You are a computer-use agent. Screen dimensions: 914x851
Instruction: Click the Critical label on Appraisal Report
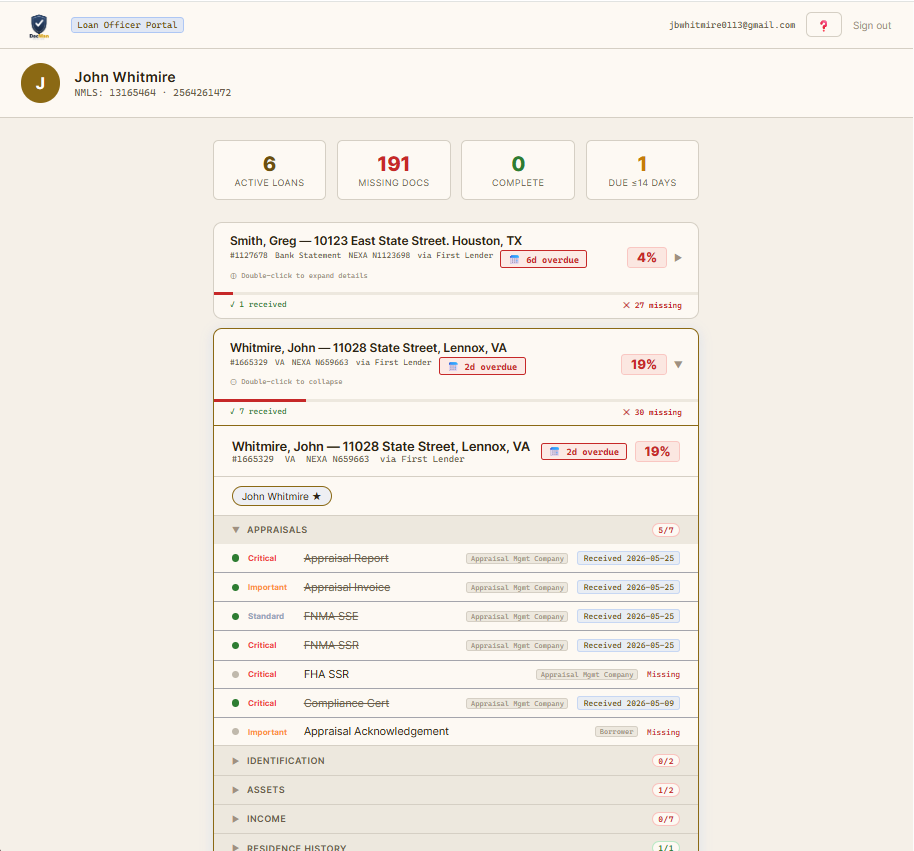point(262,558)
